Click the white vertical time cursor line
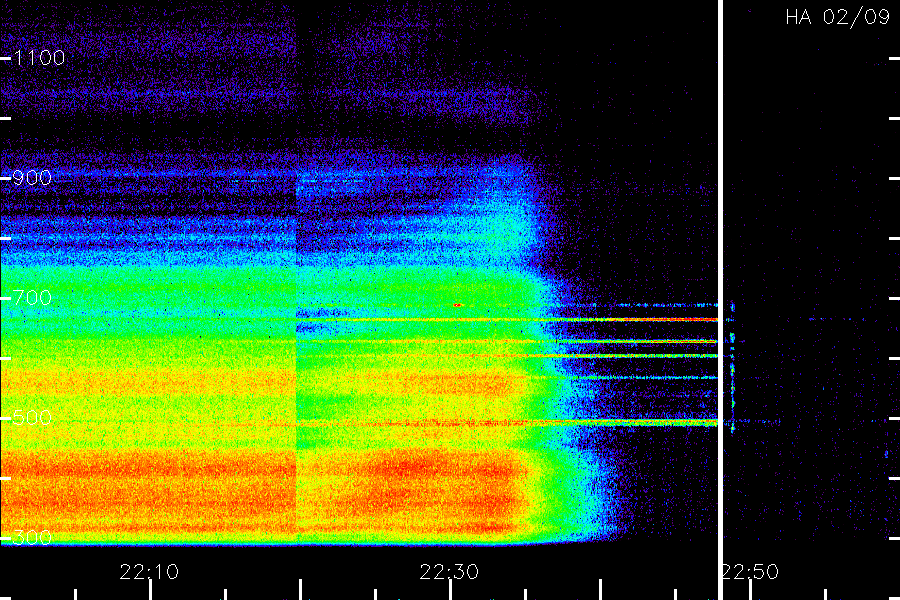This screenshot has width=900, height=600. tap(720, 300)
